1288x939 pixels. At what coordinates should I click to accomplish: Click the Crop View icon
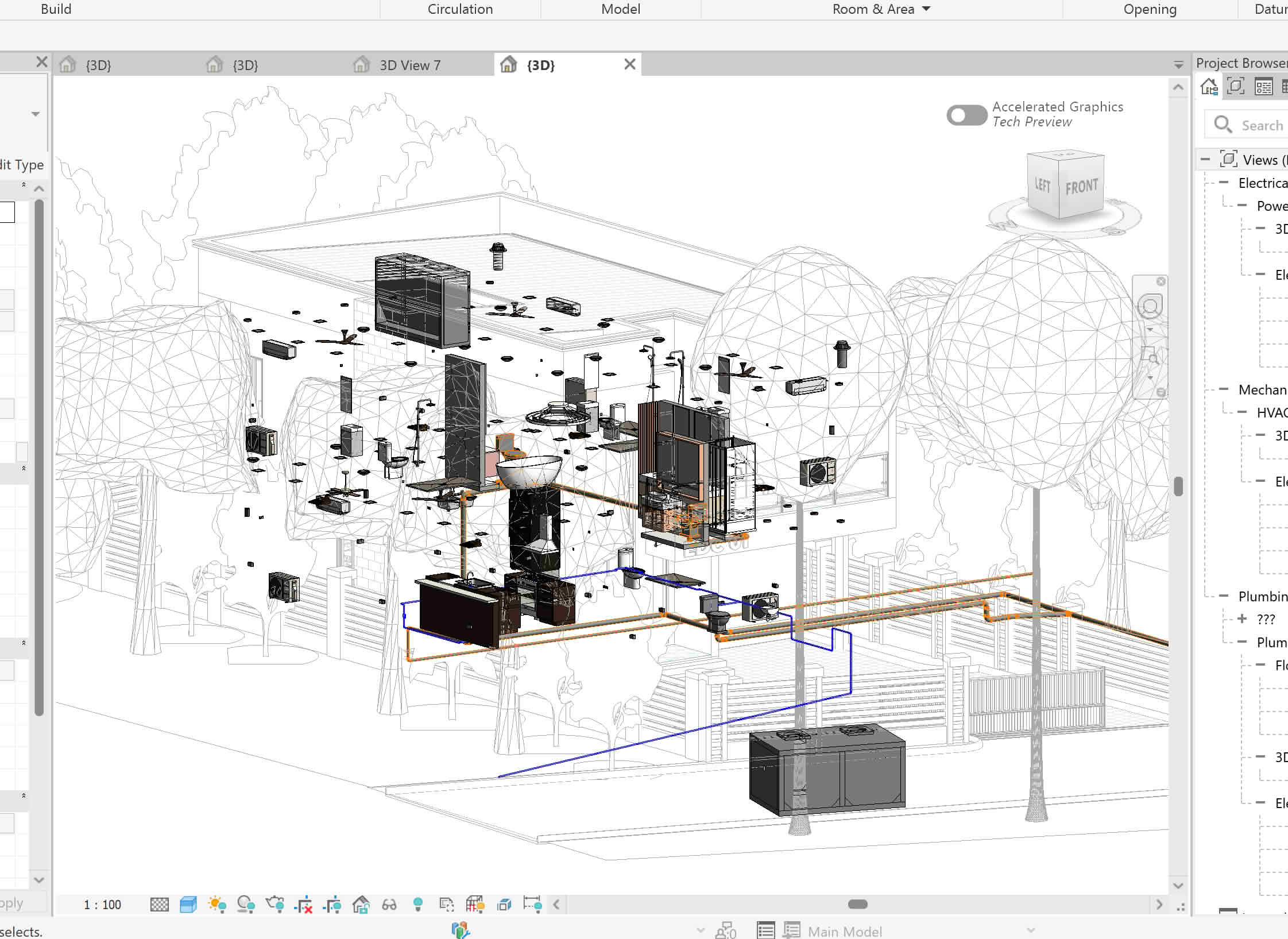click(x=303, y=905)
